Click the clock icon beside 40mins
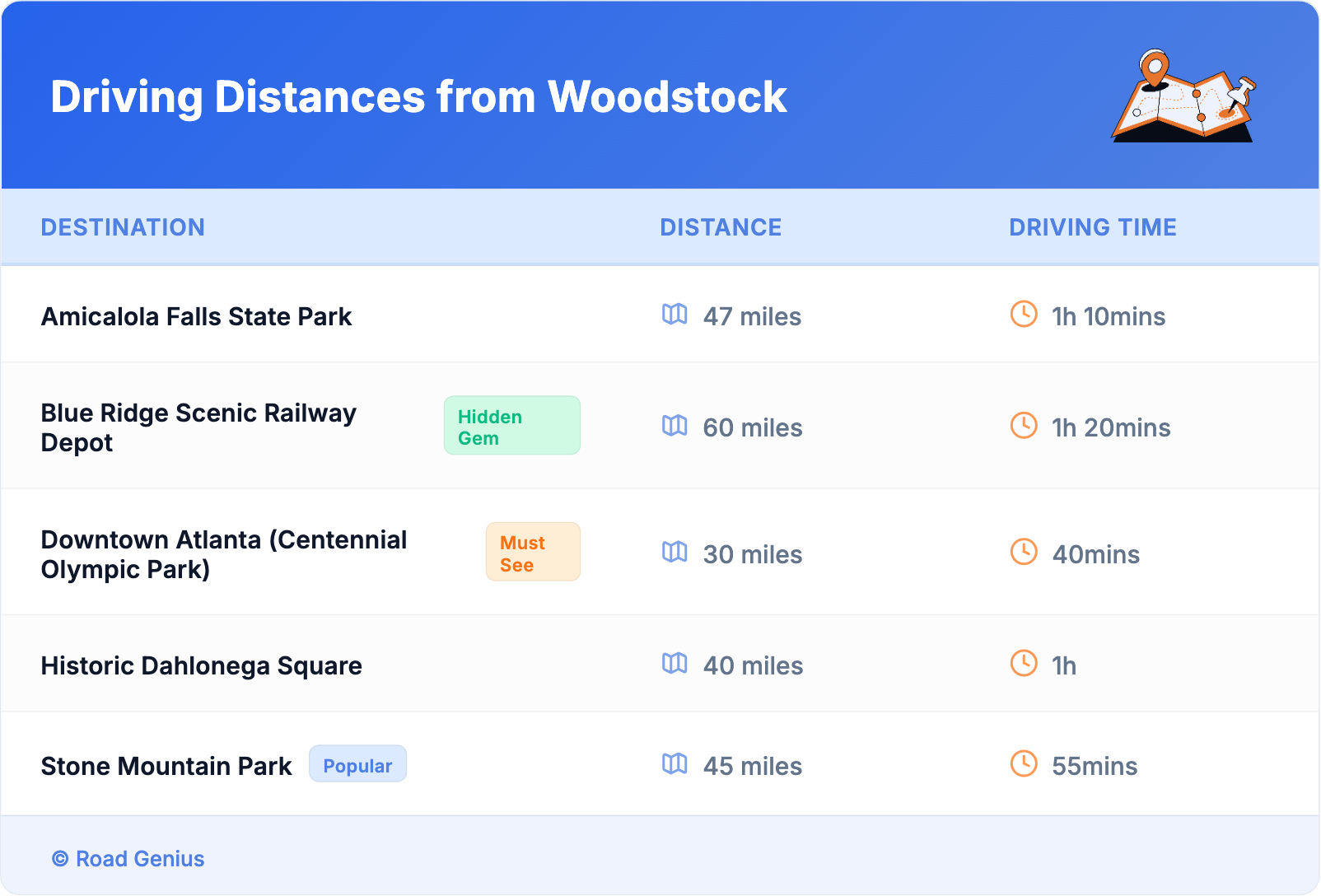 pos(1024,553)
